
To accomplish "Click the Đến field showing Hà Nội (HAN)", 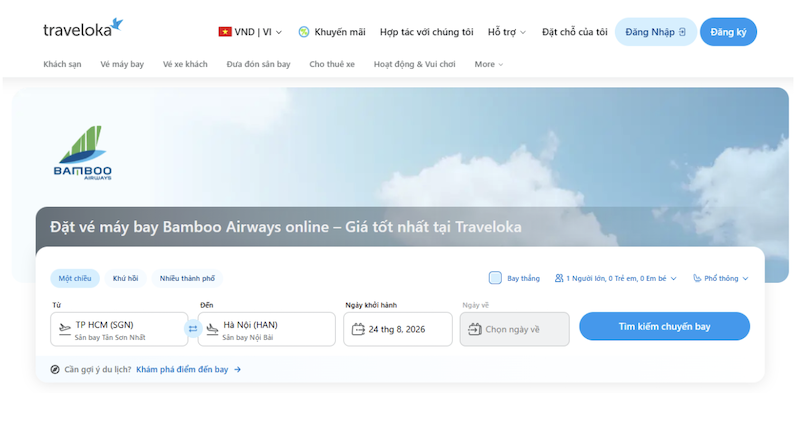I will click(266, 329).
